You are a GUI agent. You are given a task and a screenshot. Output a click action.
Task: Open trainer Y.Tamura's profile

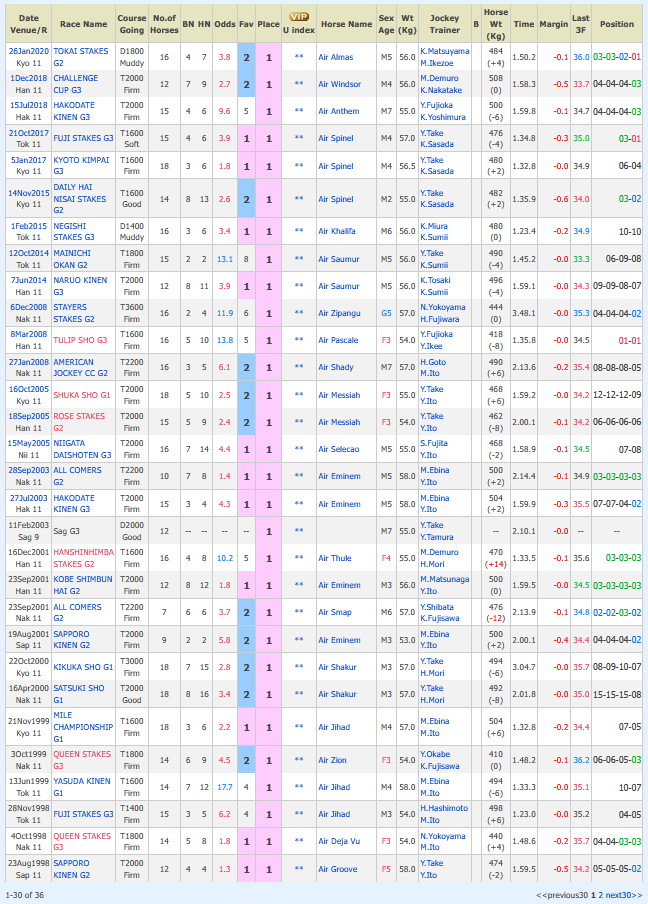(x=436, y=537)
